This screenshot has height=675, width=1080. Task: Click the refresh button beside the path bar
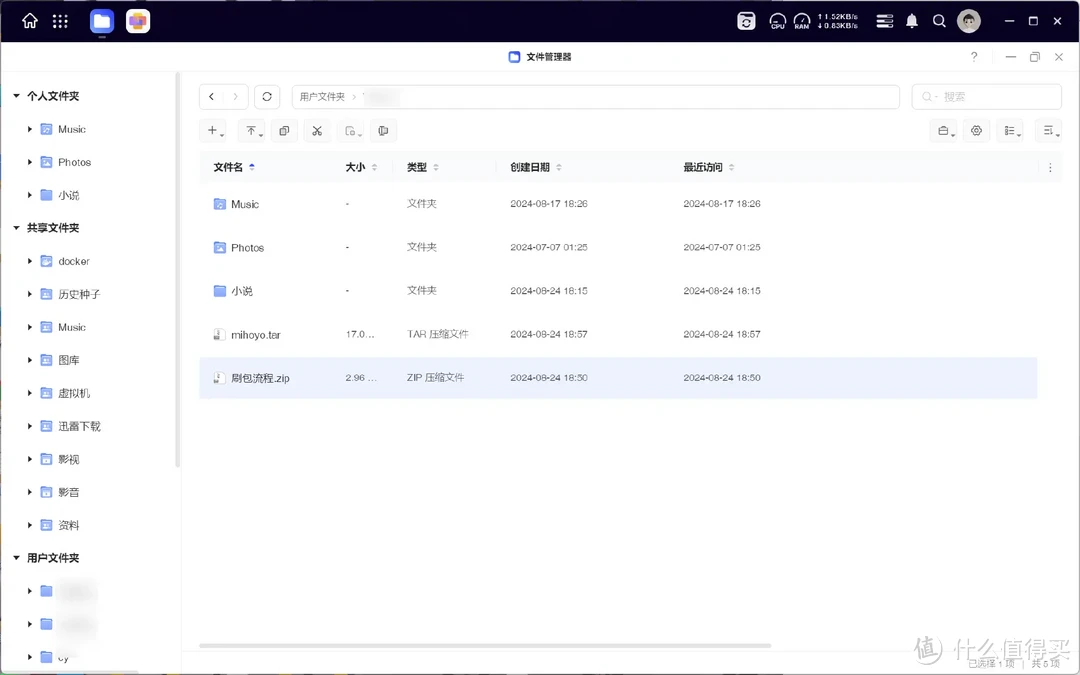coord(266,97)
